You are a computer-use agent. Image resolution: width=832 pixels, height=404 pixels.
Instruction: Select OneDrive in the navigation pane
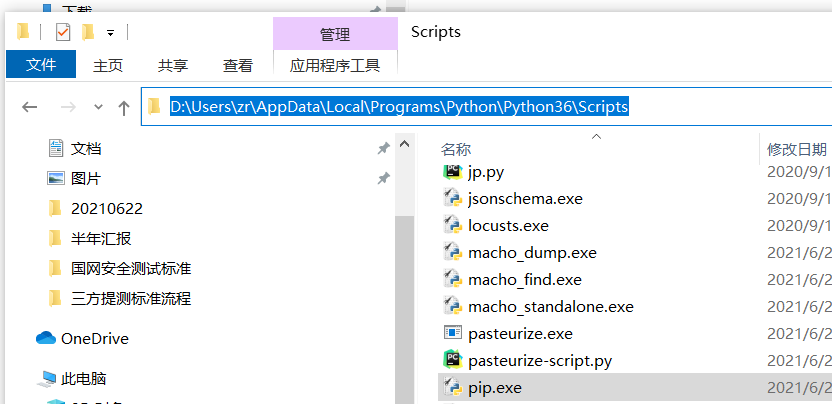tap(94, 338)
